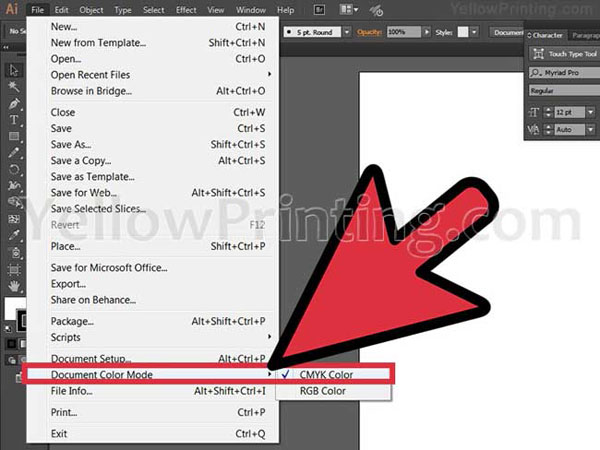Click the default fill and stroke icon

click(8, 329)
